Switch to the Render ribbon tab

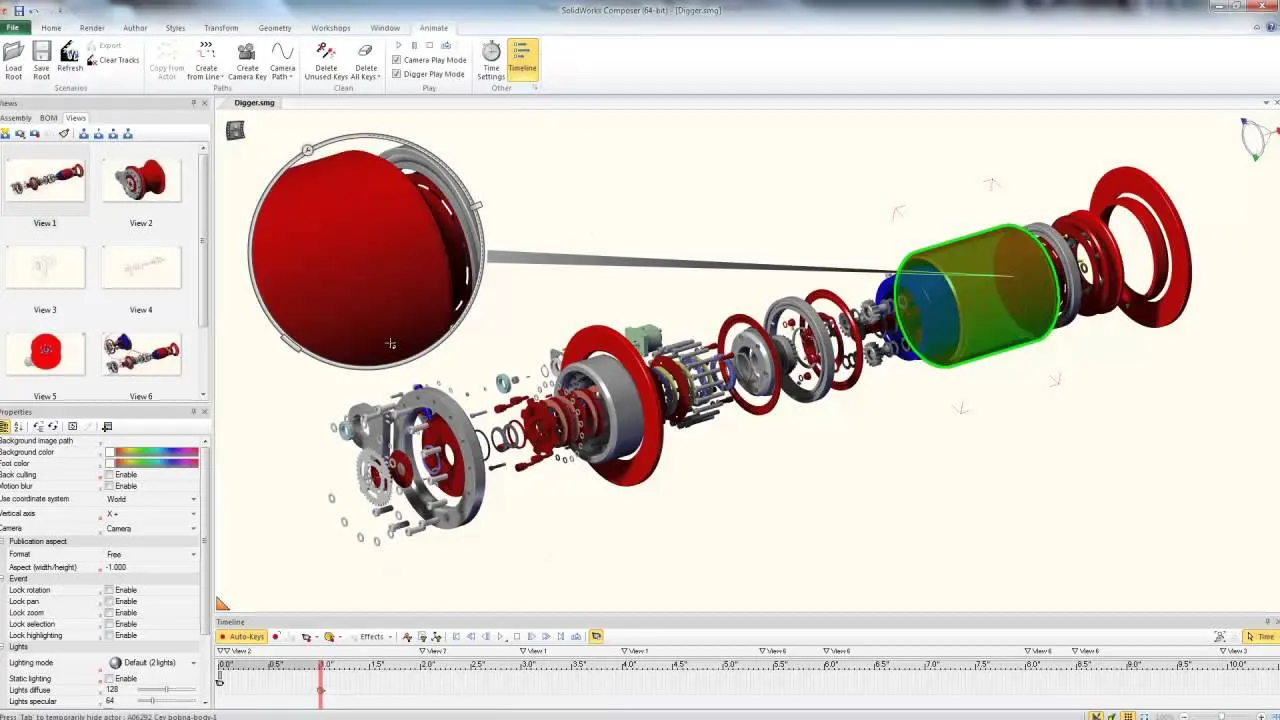92,28
